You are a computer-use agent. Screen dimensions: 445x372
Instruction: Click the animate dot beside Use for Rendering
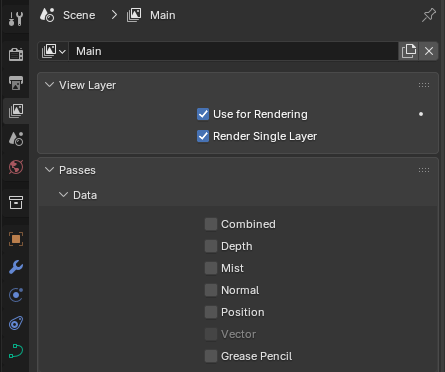click(x=421, y=114)
